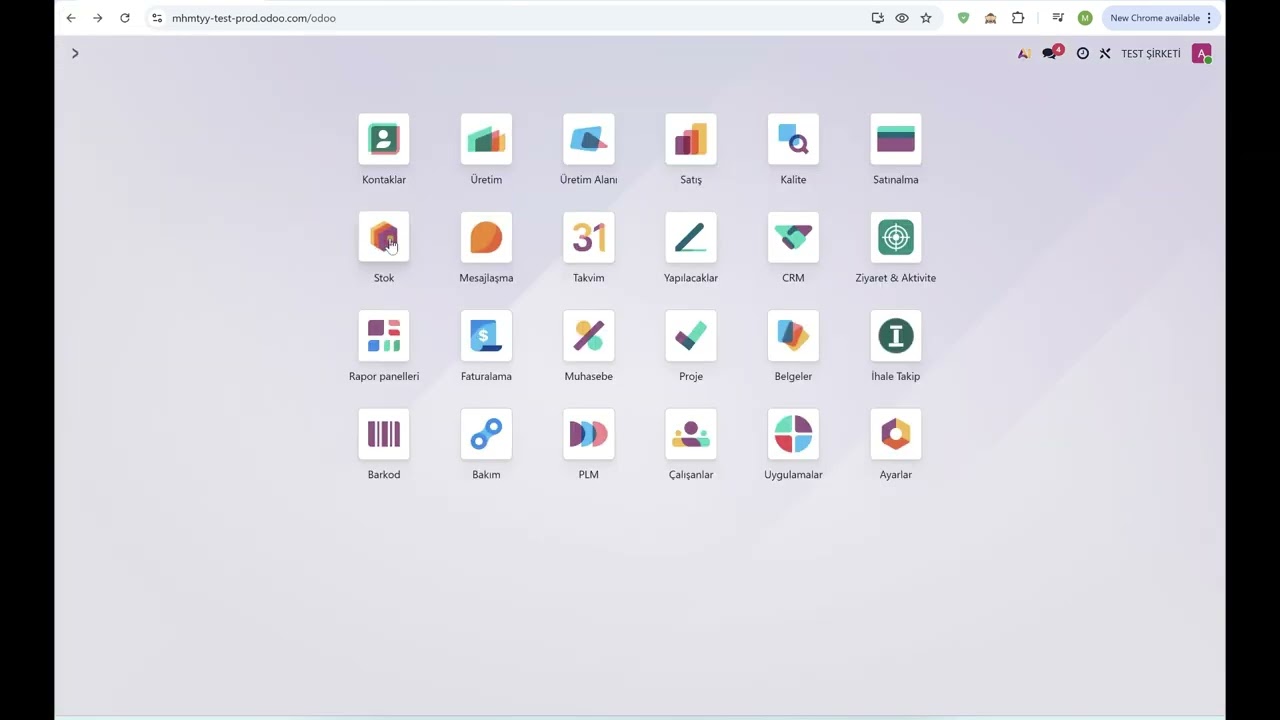This screenshot has width=1280, height=720.
Task: Open the Kontaklar app
Action: coord(384,139)
